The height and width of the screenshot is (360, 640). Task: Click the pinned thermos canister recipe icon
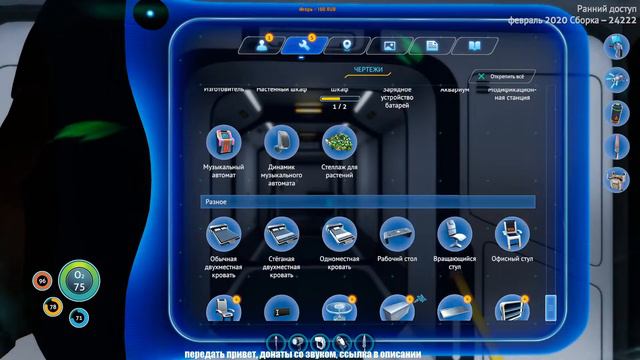(616, 113)
